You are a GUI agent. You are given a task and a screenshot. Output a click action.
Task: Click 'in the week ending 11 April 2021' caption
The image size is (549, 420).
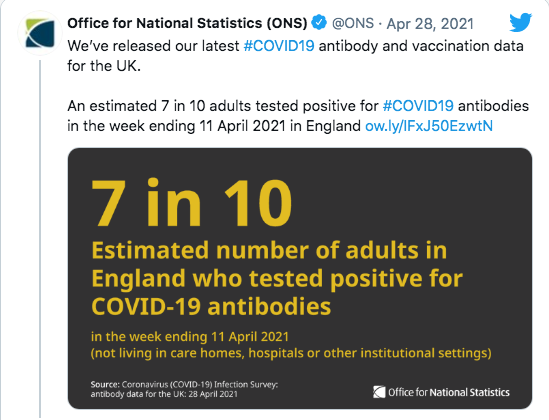coord(190,337)
